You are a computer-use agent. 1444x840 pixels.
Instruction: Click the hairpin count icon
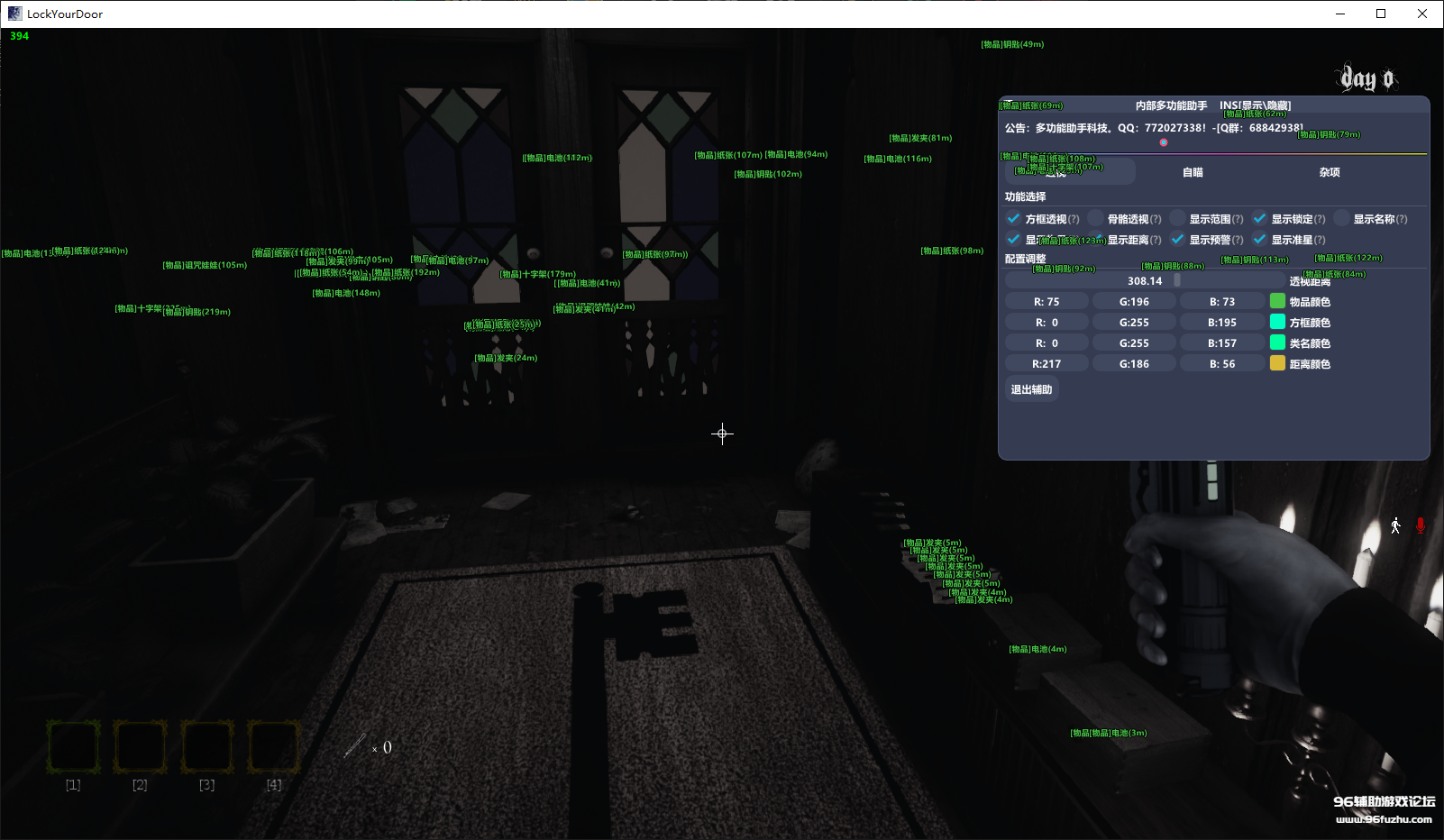click(x=355, y=746)
